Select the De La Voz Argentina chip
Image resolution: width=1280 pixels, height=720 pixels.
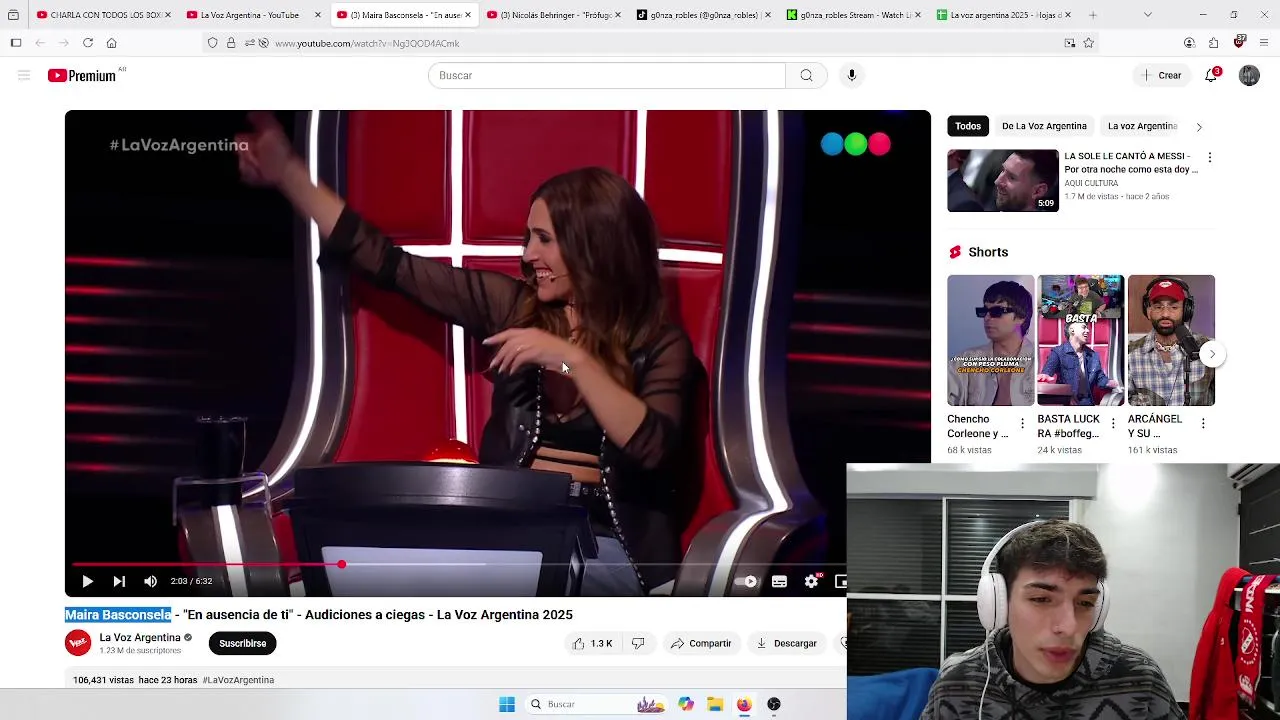pos(1044,126)
